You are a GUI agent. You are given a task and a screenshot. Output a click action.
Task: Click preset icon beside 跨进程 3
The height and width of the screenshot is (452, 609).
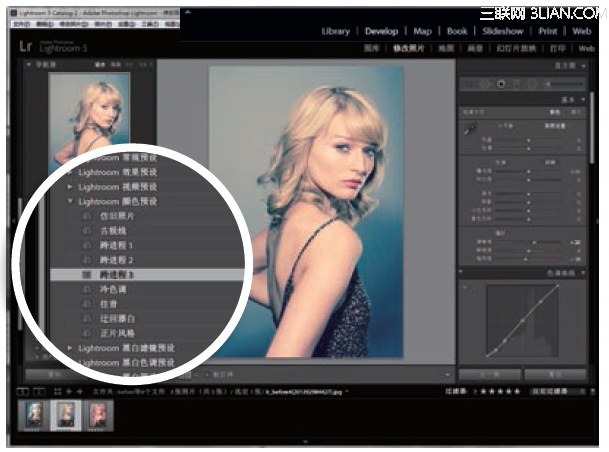pos(87,275)
